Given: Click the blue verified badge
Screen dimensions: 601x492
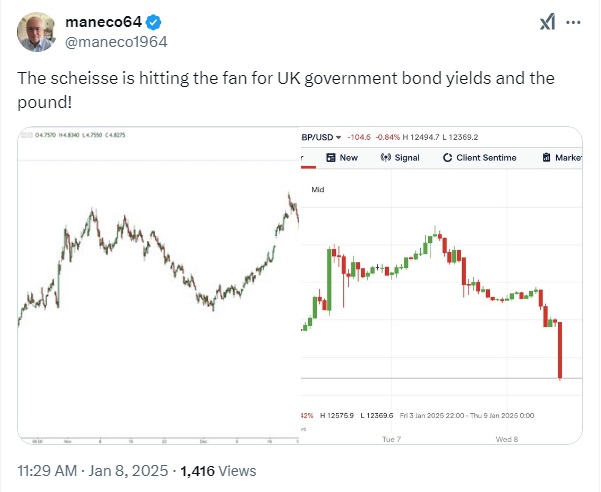Looking at the screenshot, I should (154, 23).
